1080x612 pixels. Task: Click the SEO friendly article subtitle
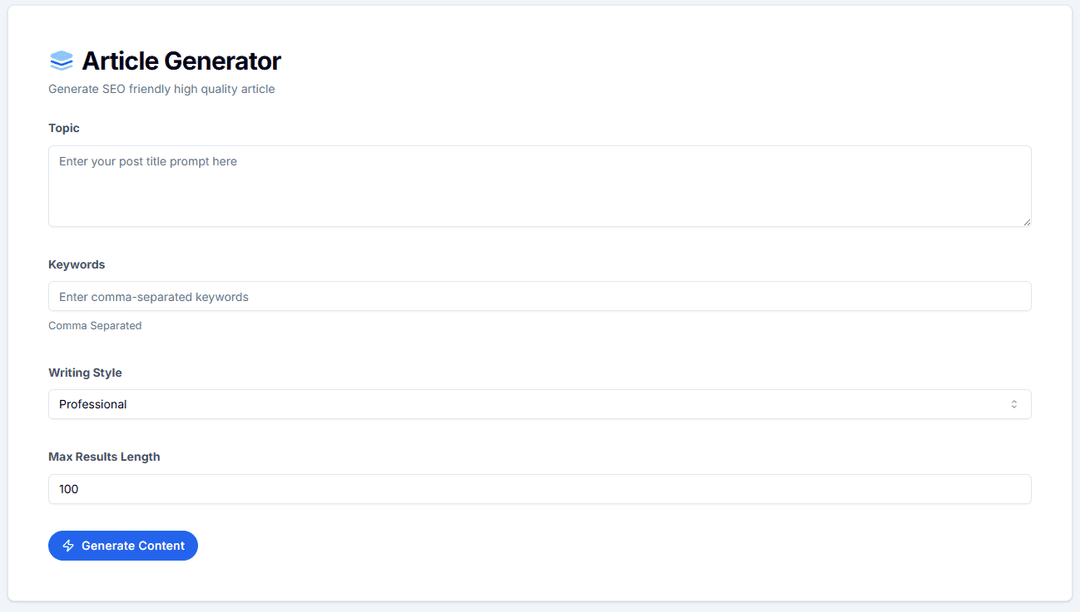(161, 89)
